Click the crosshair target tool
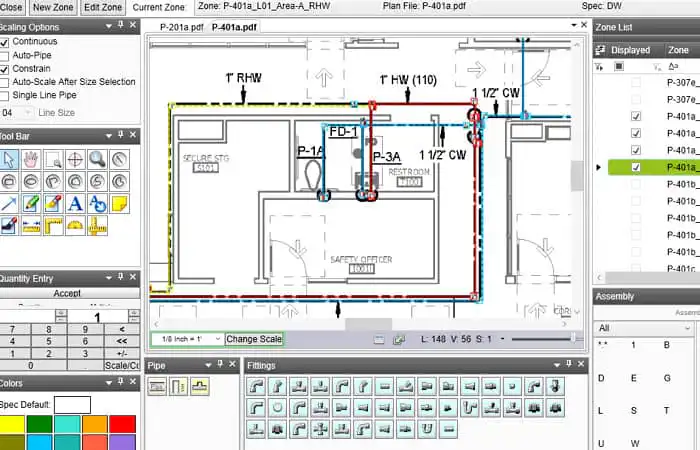This screenshot has width=700, height=450. tap(75, 159)
